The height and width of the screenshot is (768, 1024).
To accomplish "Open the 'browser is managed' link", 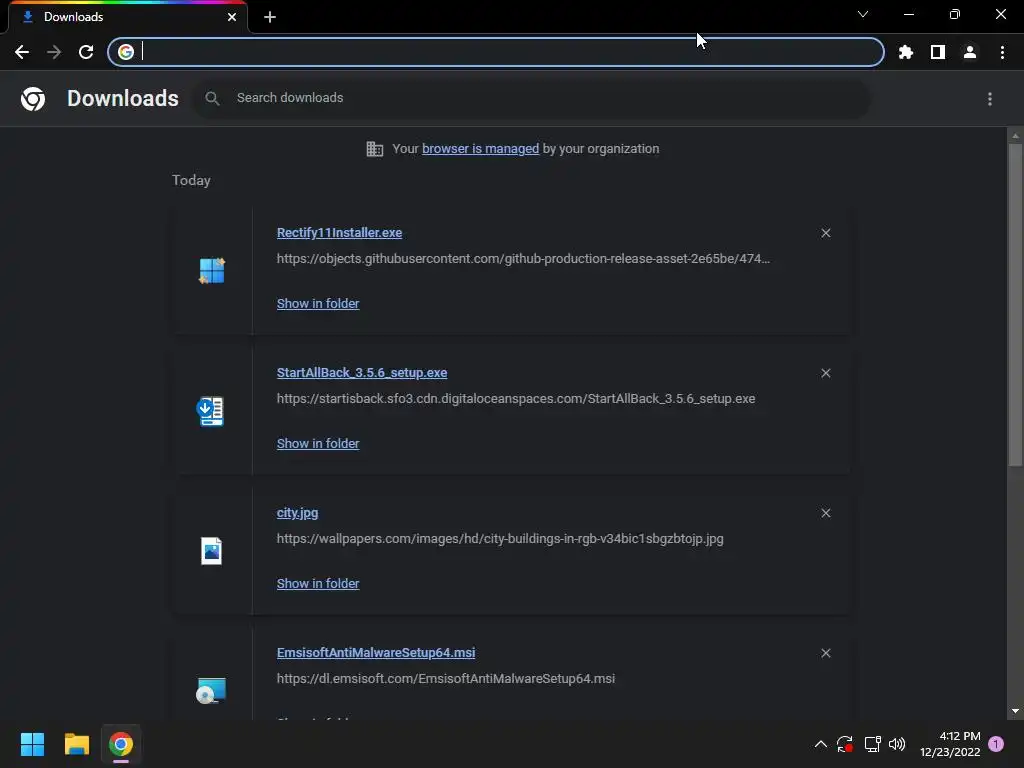I will click(x=481, y=149).
